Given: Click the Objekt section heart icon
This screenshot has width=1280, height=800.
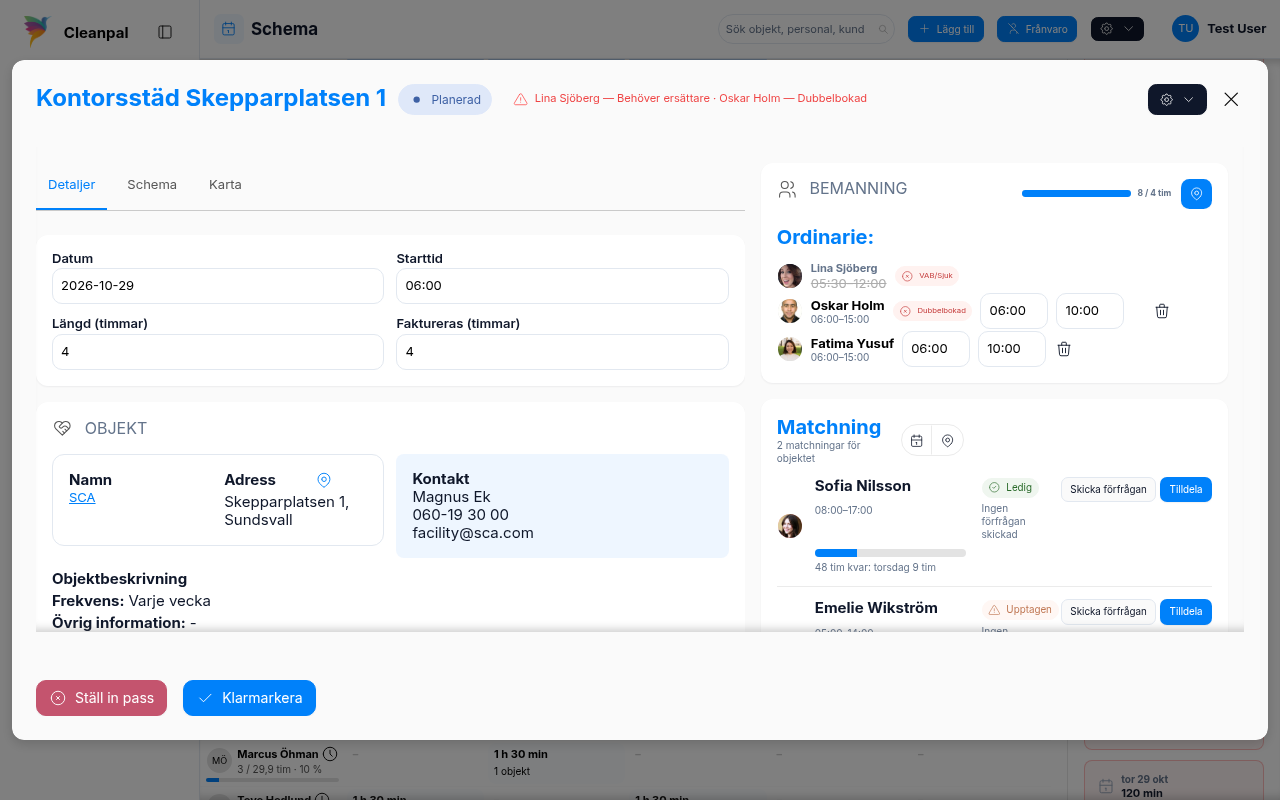Looking at the screenshot, I should (x=62, y=428).
